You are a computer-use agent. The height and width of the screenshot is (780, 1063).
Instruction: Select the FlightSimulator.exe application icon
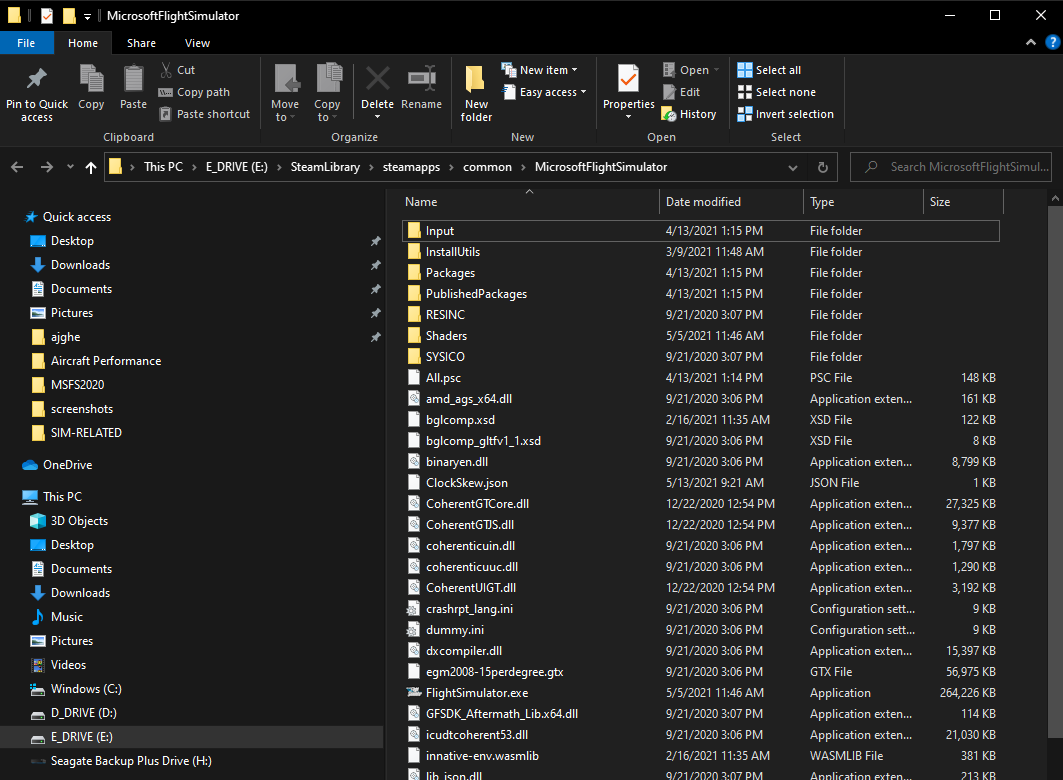coord(414,693)
